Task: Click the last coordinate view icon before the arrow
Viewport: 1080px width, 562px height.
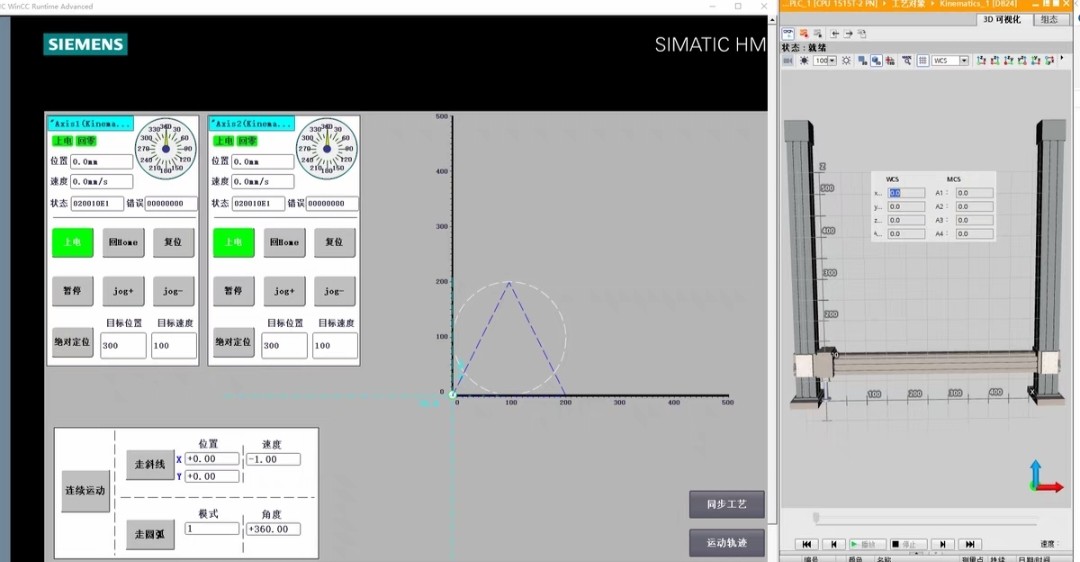Action: [1049, 61]
